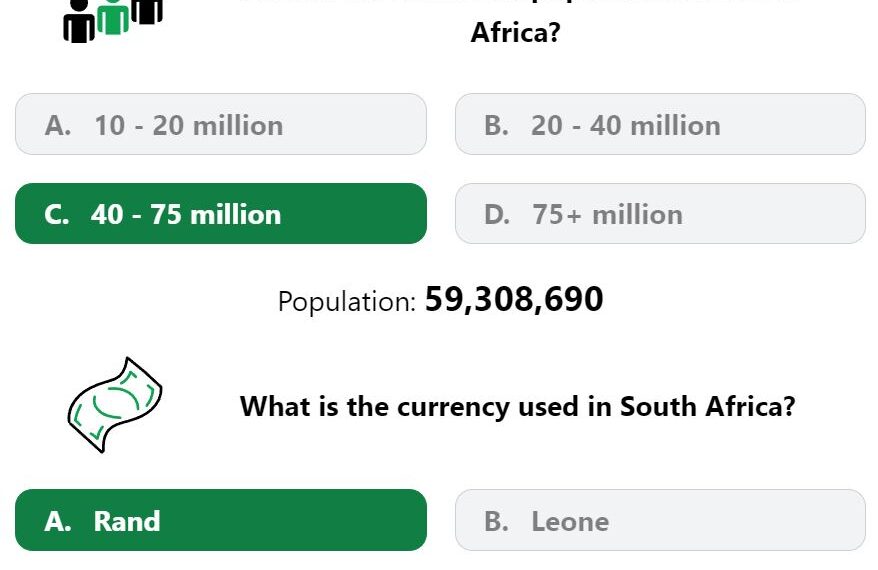Select highlighted answer C. 40 - 75 million
Image resolution: width=878 pixels, height=570 pixels.
221,213
